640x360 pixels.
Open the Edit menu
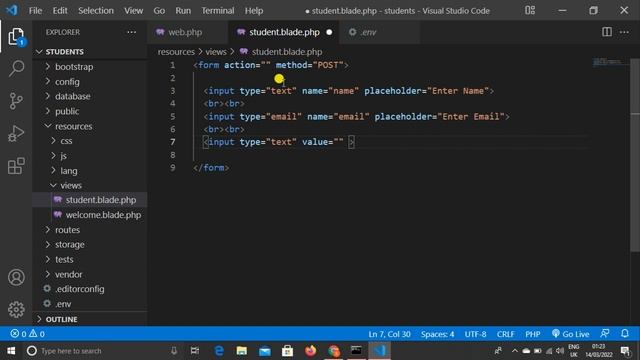(60, 11)
